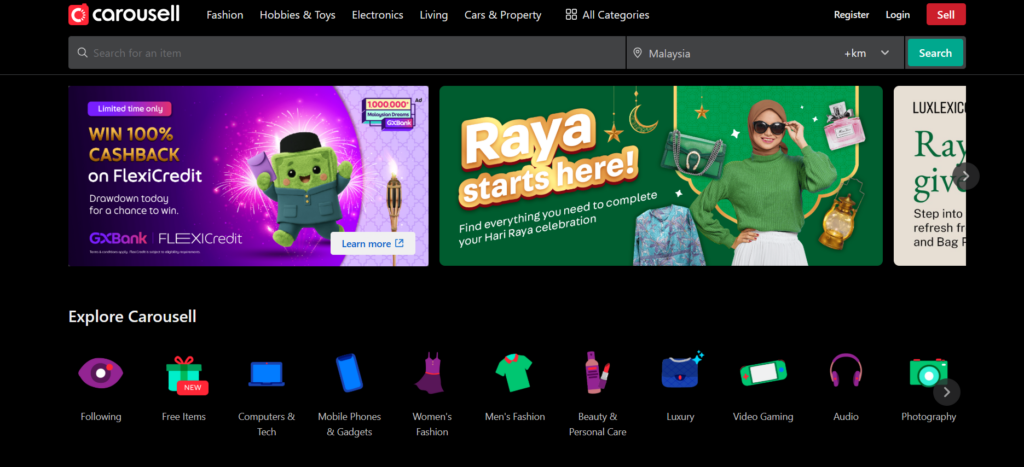Open the Women's Fashion dress icon
Screen dimensions: 1024x467
[430, 373]
